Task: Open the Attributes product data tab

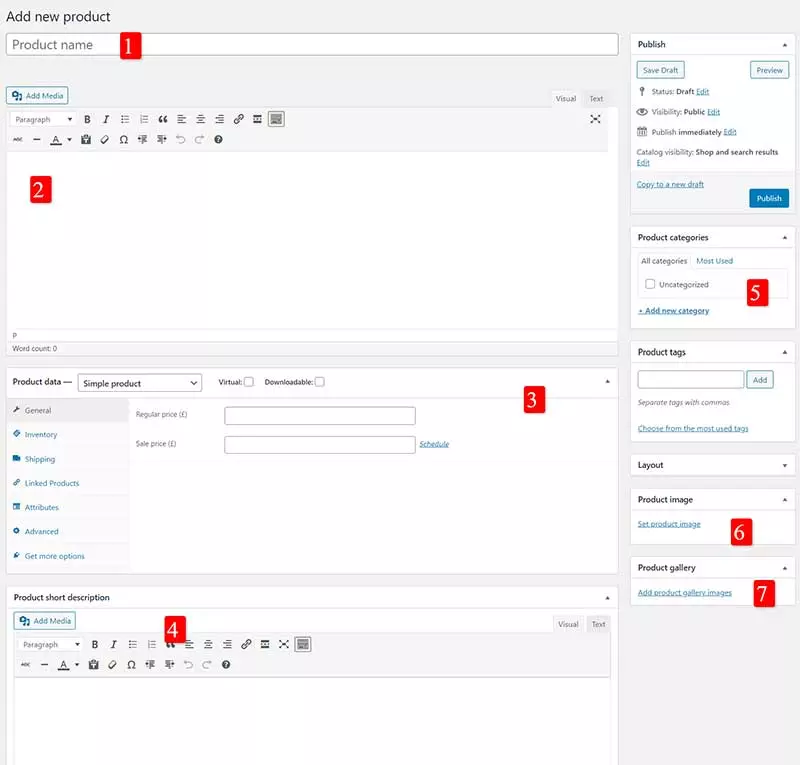Action: (x=42, y=508)
